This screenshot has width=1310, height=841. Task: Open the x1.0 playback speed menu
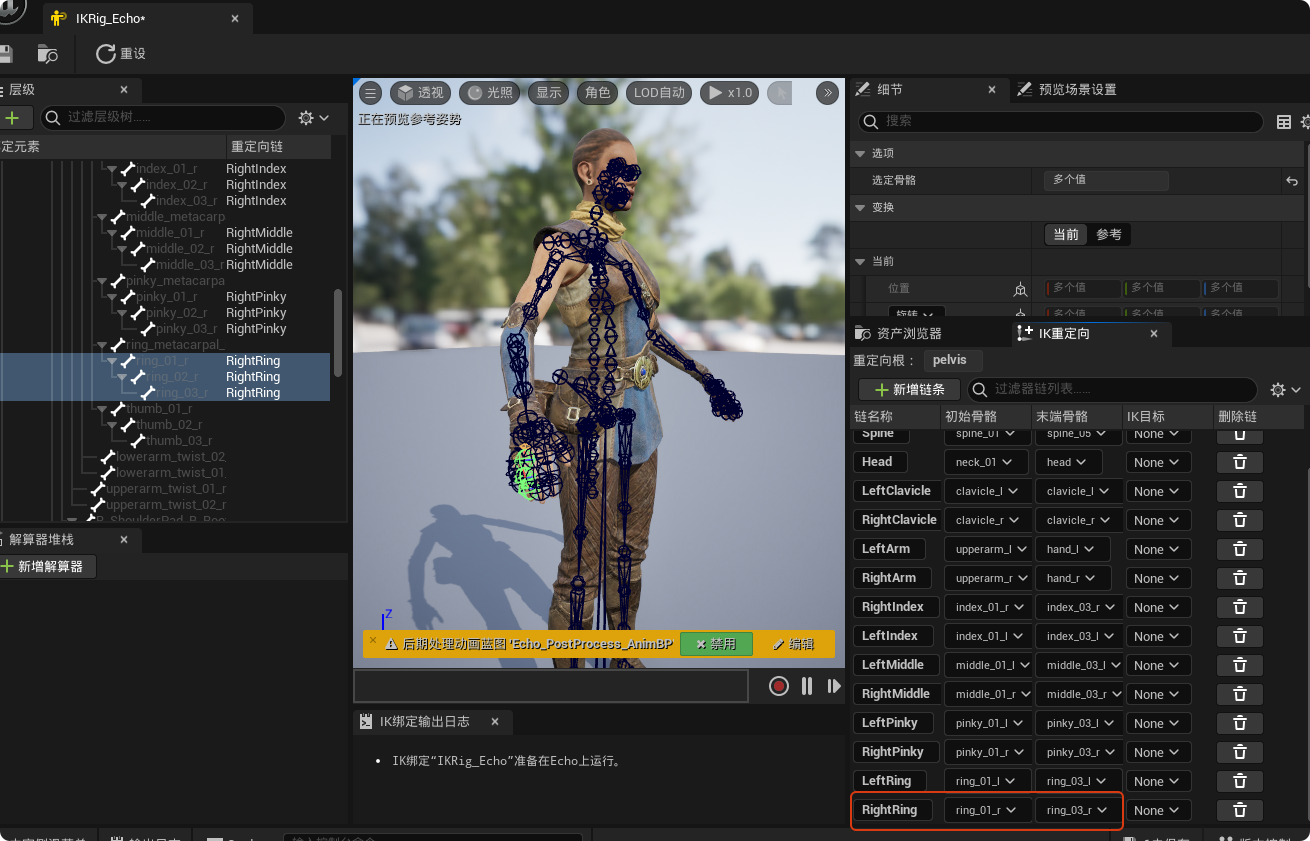click(730, 93)
